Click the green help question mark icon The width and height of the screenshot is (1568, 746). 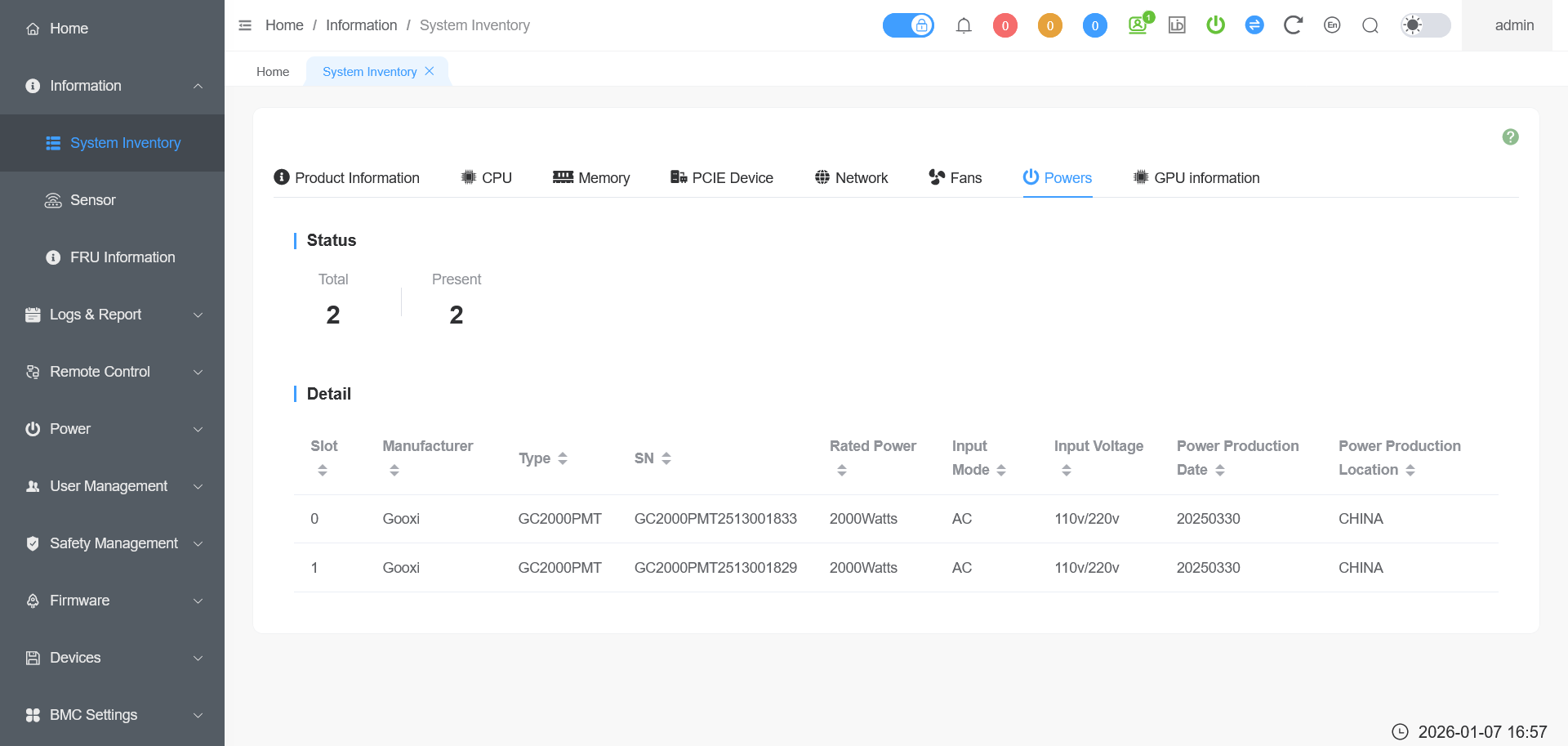click(1510, 137)
